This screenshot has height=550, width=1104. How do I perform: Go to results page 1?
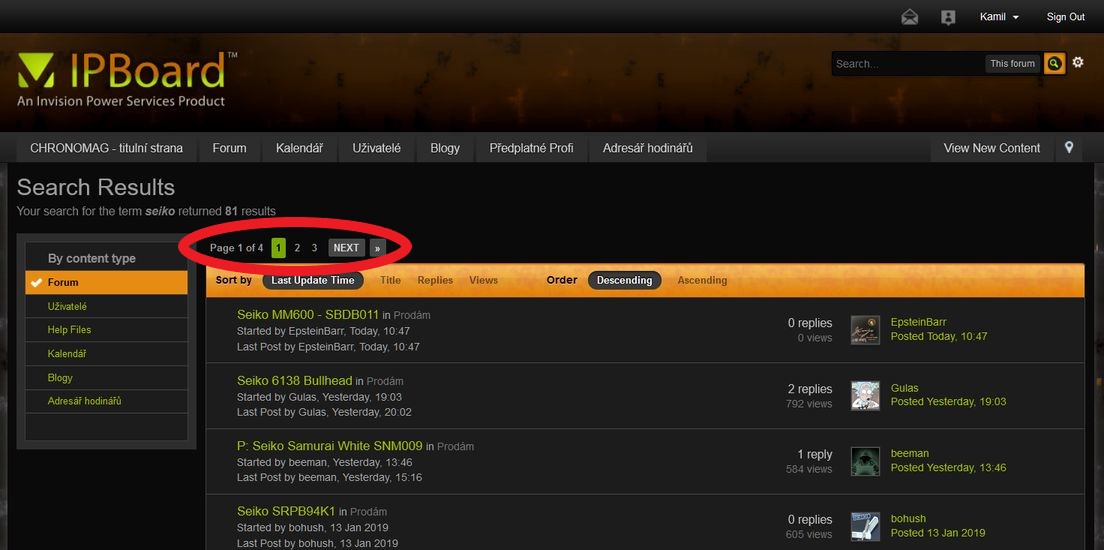pyautogui.click(x=278, y=248)
